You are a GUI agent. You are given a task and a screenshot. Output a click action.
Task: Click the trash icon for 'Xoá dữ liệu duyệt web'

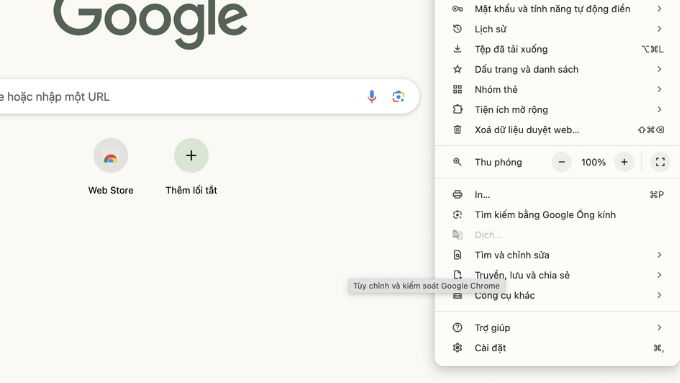tap(457, 130)
